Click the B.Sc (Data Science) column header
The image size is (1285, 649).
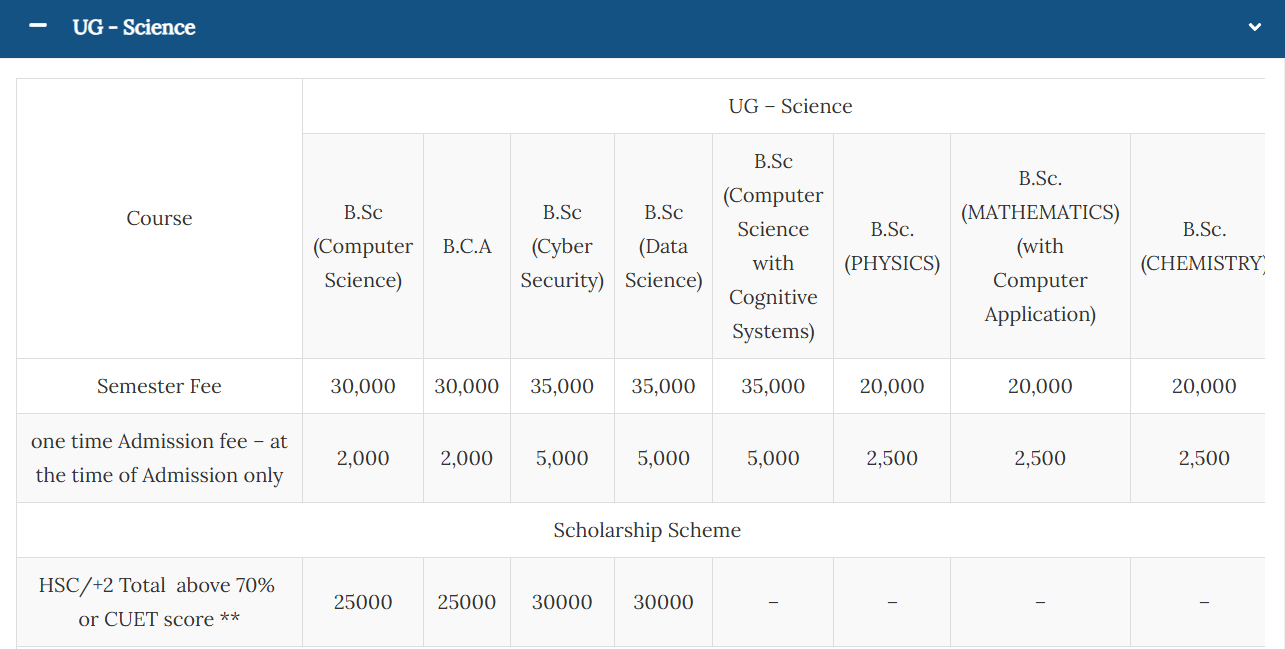[x=664, y=246]
